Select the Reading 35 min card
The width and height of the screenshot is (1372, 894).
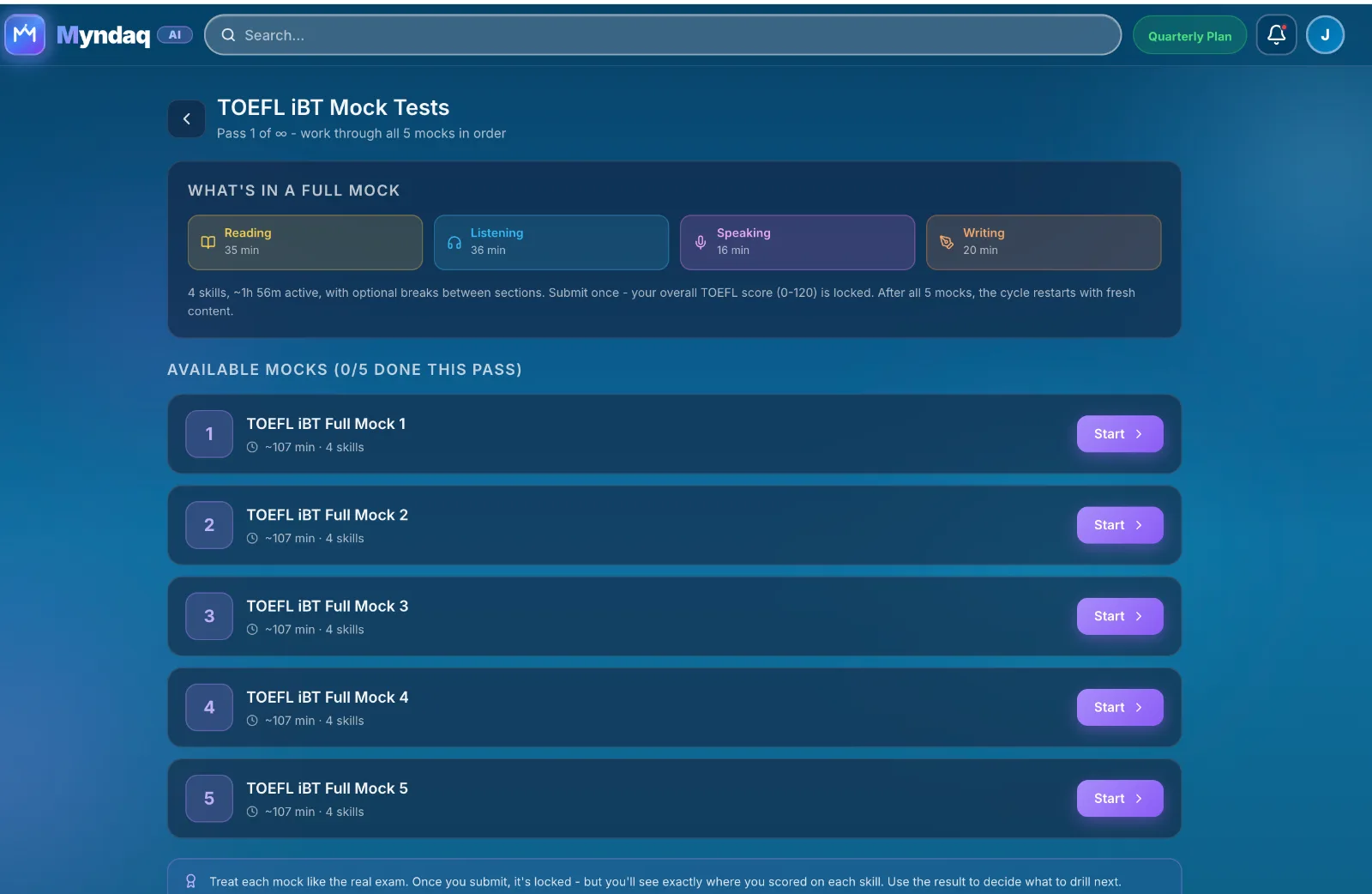(305, 243)
